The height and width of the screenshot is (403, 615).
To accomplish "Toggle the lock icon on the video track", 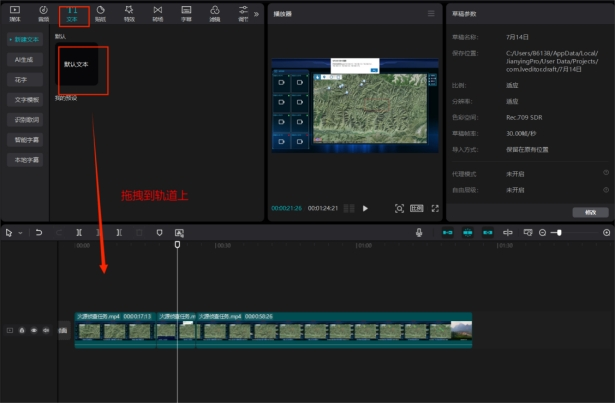I will tap(21, 330).
